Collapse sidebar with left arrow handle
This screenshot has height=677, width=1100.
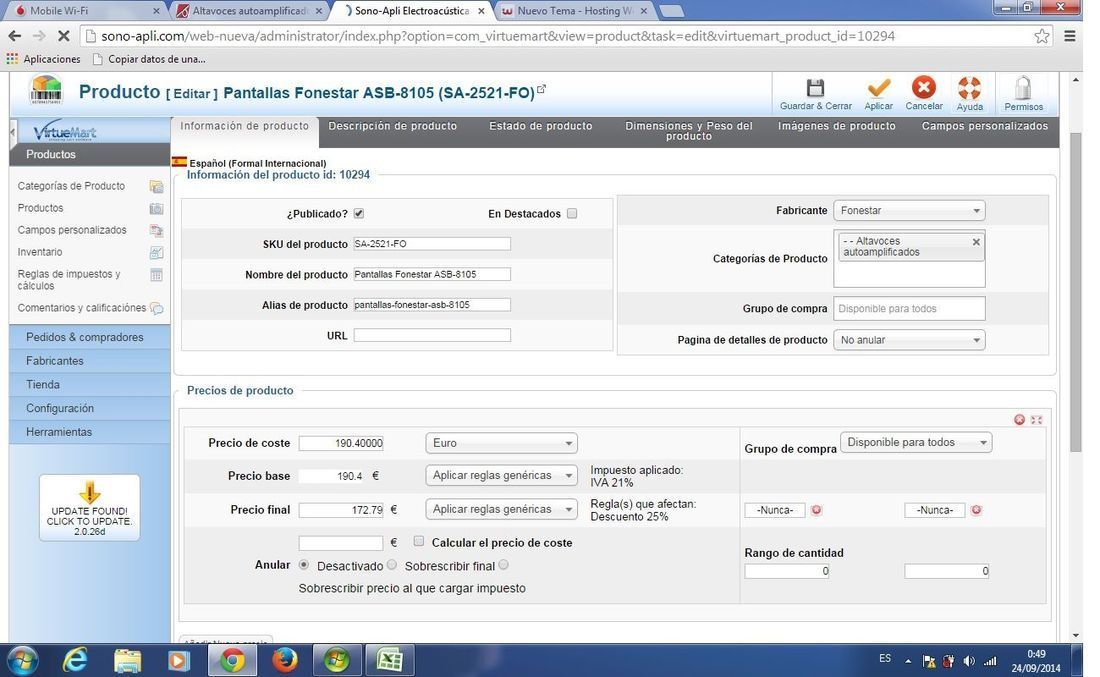(12, 132)
